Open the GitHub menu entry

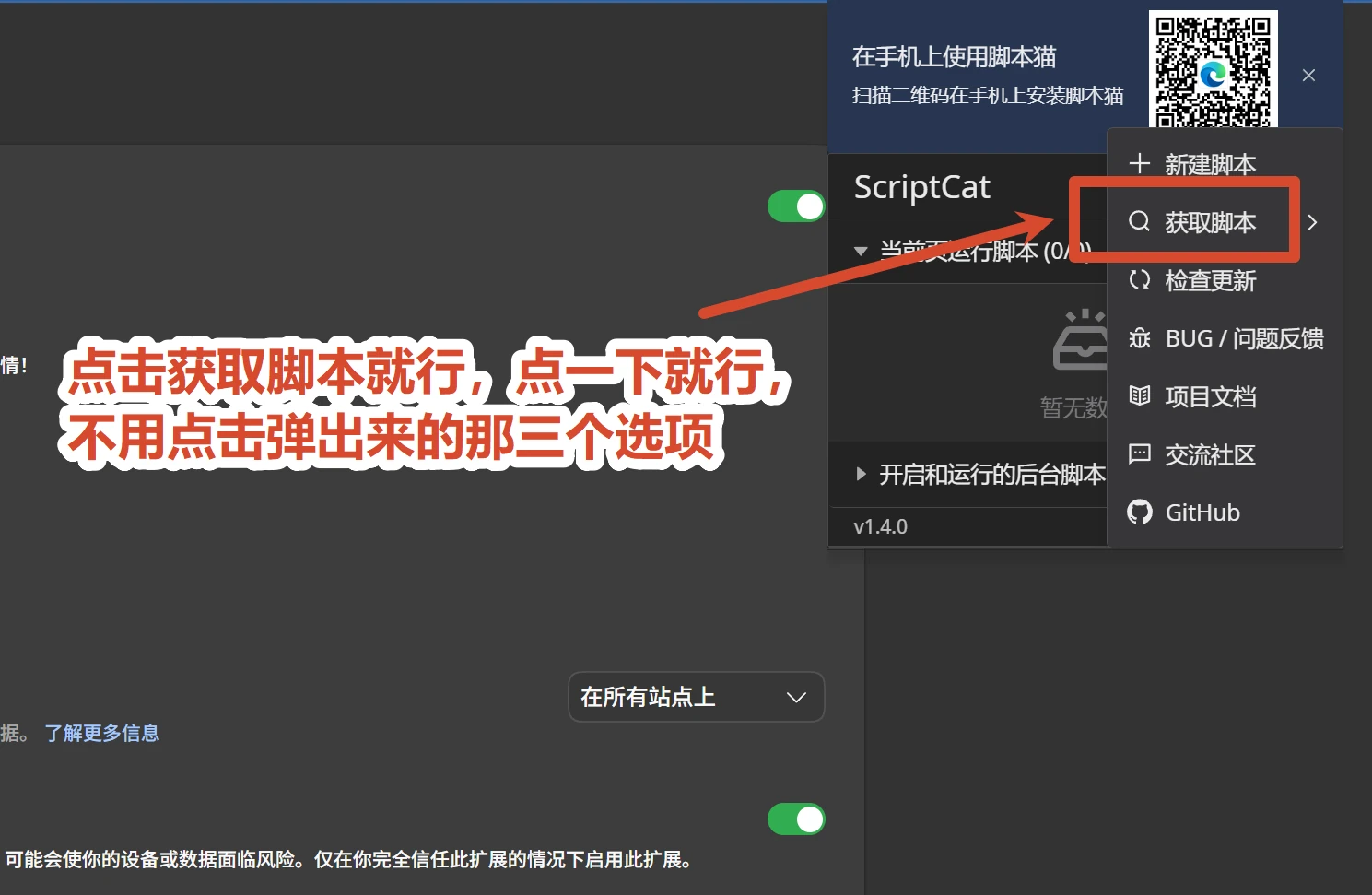pos(1225,512)
